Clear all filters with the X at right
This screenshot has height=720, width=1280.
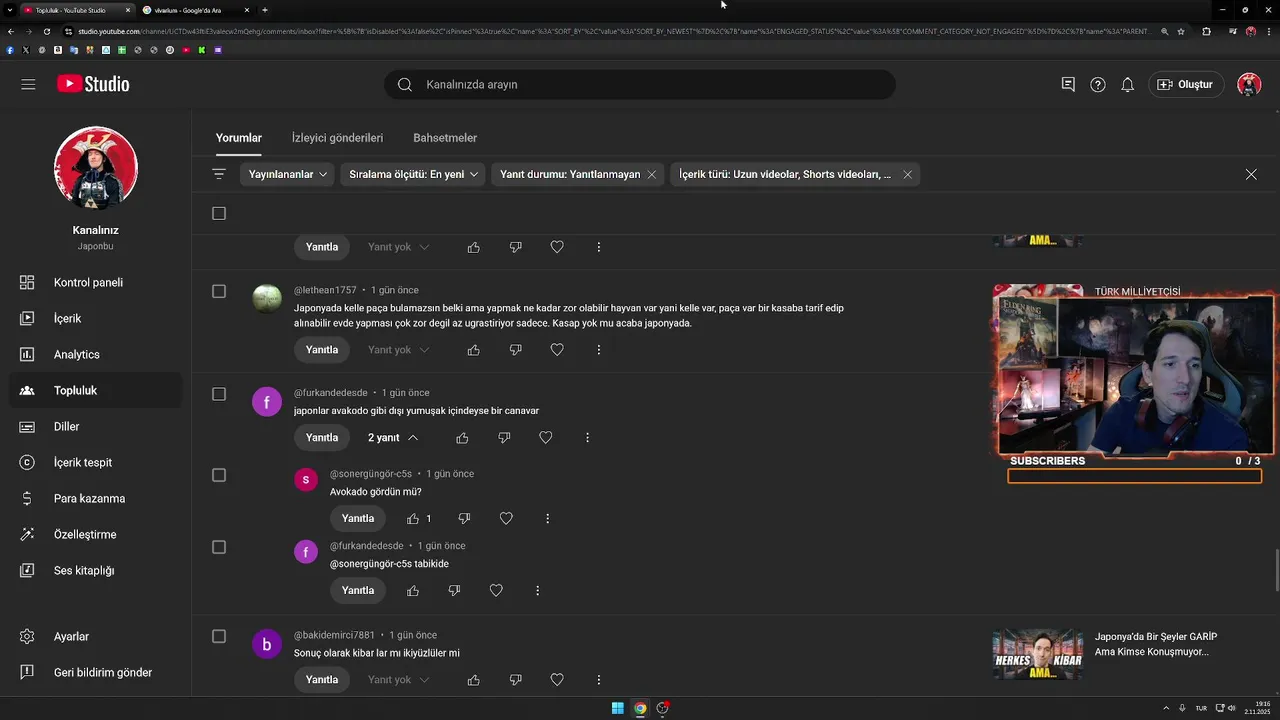coord(1251,174)
